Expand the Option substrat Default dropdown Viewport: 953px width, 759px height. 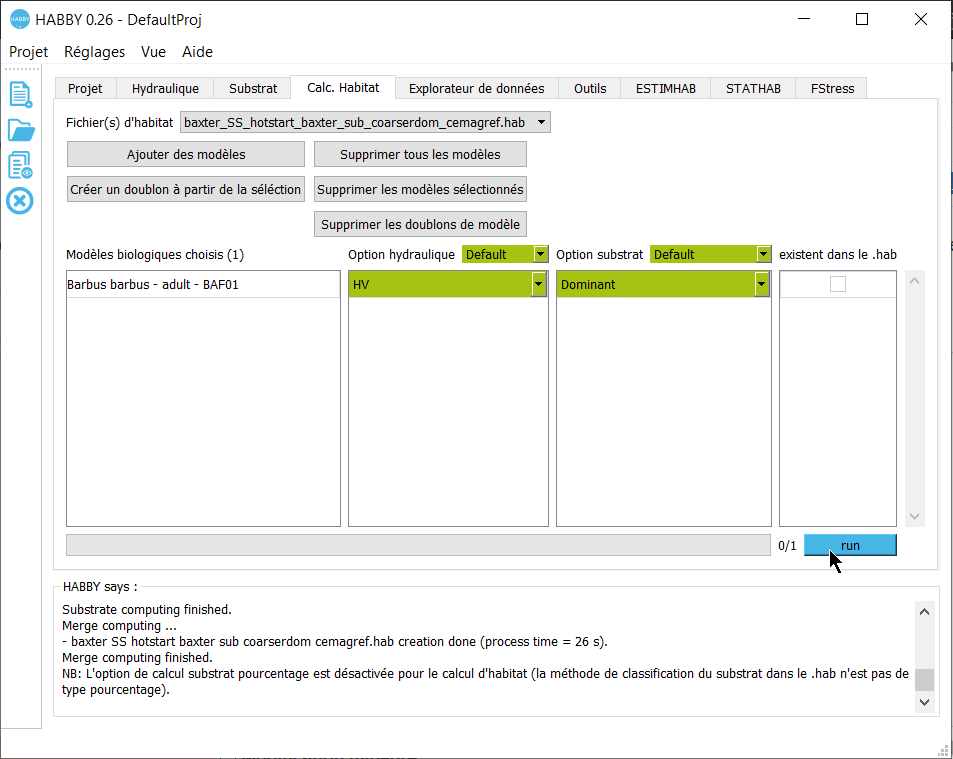coord(711,254)
